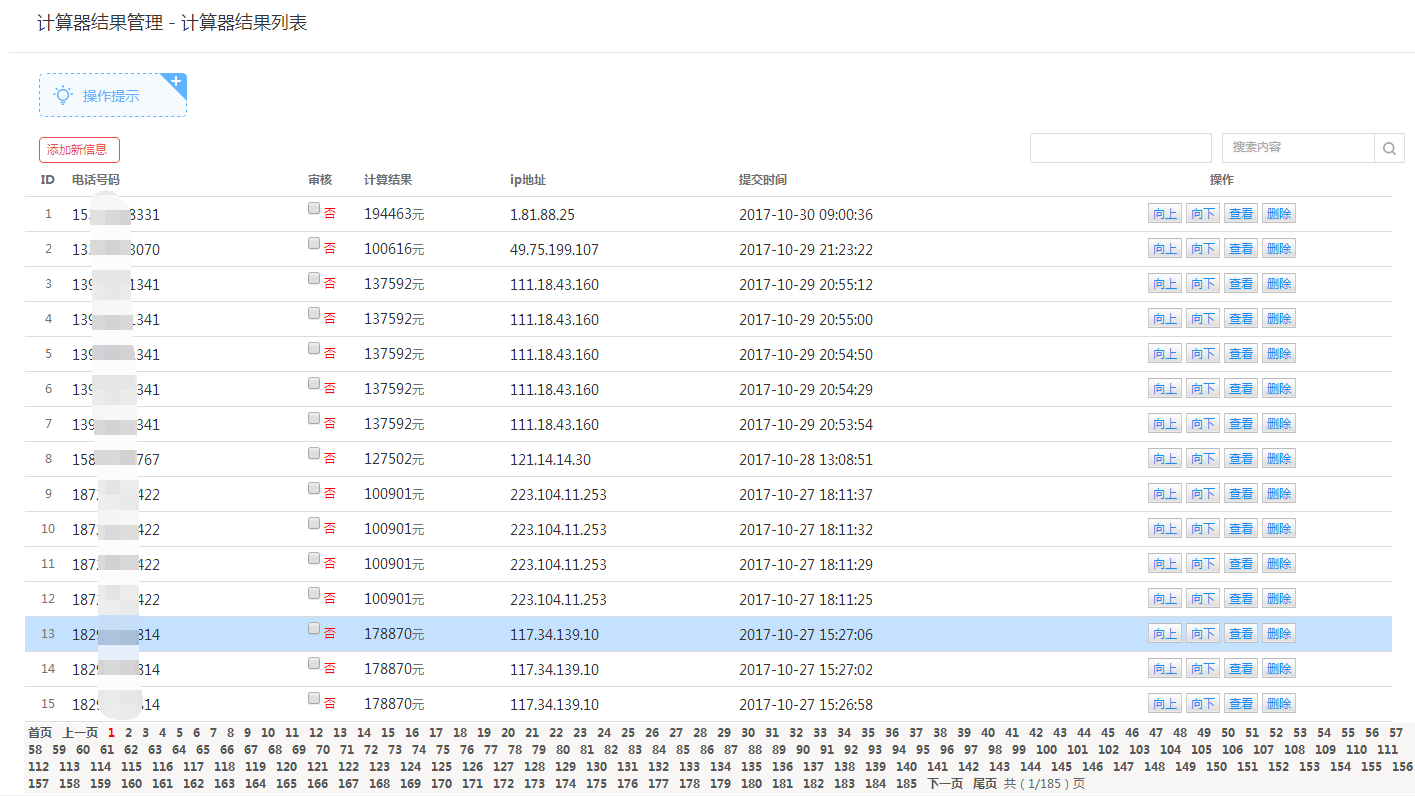The height and width of the screenshot is (796, 1415).
Task: Click 首页 first page link
Action: [40, 732]
